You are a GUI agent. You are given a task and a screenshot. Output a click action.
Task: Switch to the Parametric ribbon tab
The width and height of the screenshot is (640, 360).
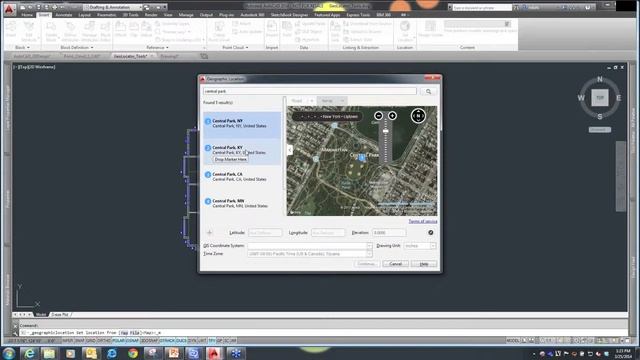[x=107, y=15]
